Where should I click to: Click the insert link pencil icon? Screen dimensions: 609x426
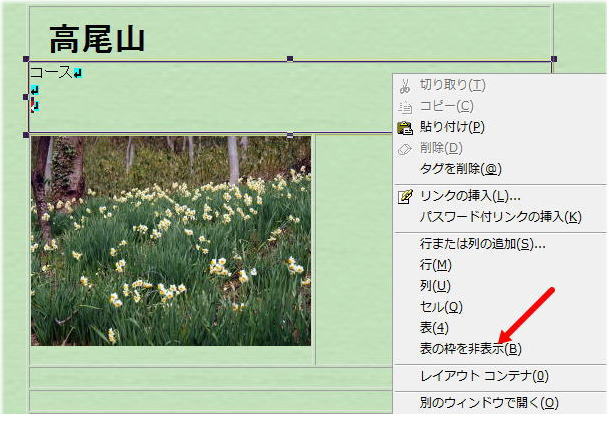pos(405,196)
